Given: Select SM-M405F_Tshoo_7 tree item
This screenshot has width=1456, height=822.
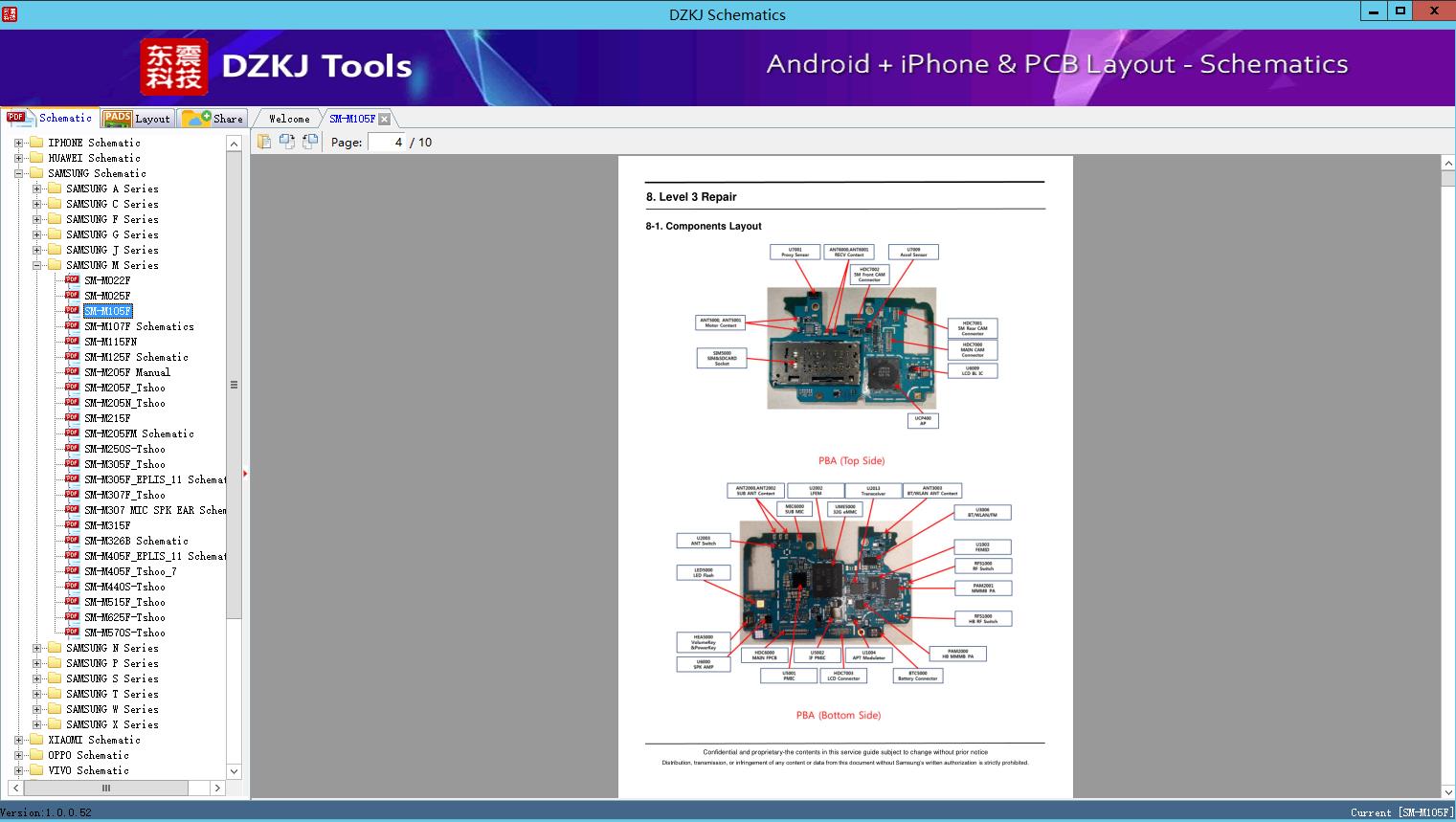Looking at the screenshot, I should [130, 571].
